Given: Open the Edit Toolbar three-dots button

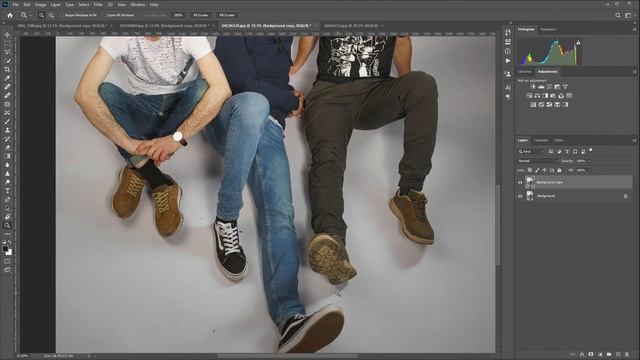Looking at the screenshot, I should pos(7,234).
